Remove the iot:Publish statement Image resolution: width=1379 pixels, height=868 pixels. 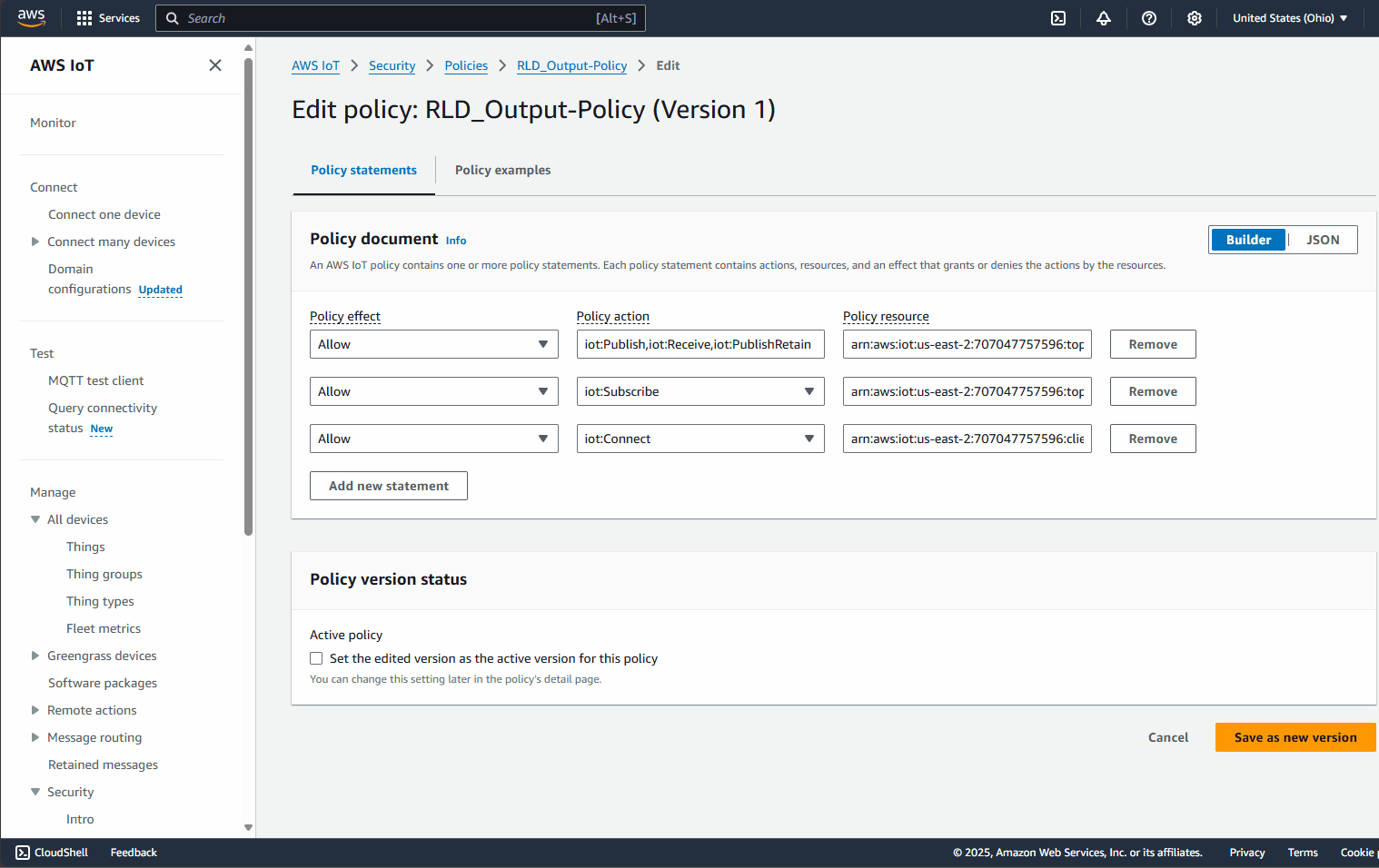pos(1153,344)
